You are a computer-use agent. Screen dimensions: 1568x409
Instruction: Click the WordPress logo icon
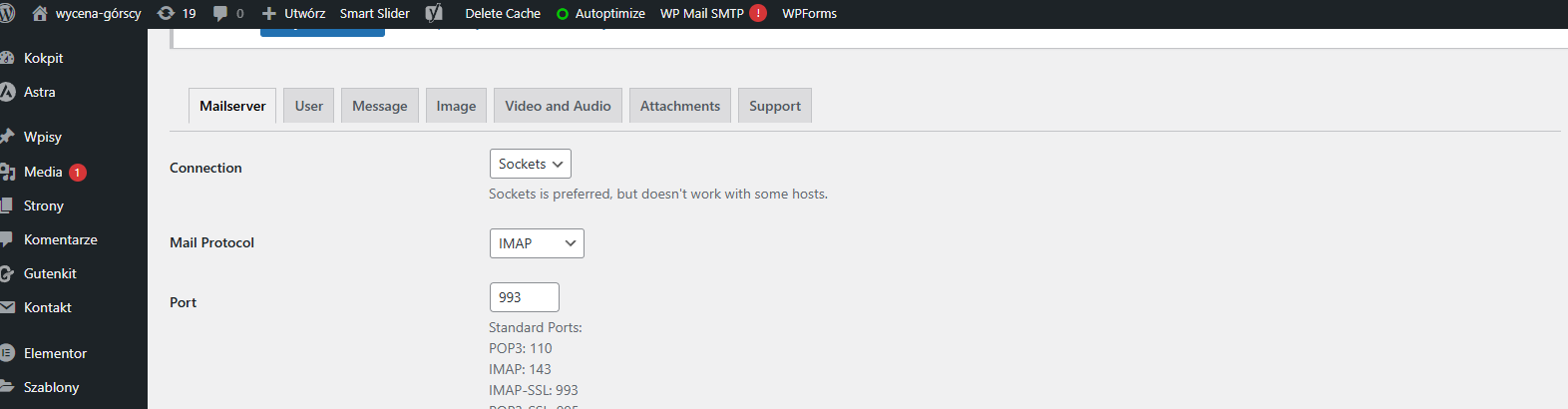pyautogui.click(x=7, y=13)
